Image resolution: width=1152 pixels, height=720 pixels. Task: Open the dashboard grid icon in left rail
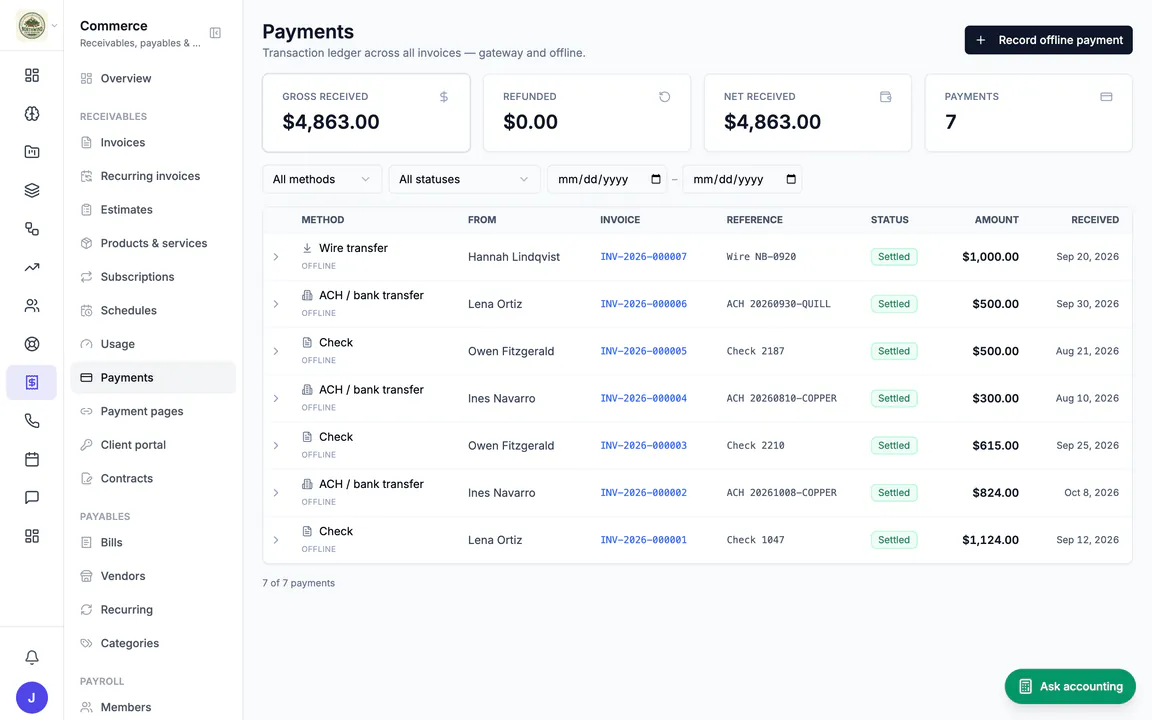(x=32, y=75)
